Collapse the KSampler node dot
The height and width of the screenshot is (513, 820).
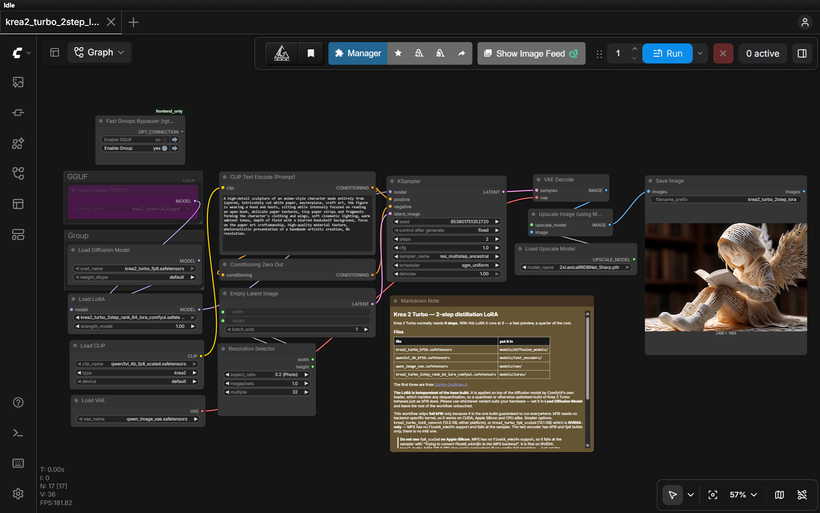pos(392,181)
